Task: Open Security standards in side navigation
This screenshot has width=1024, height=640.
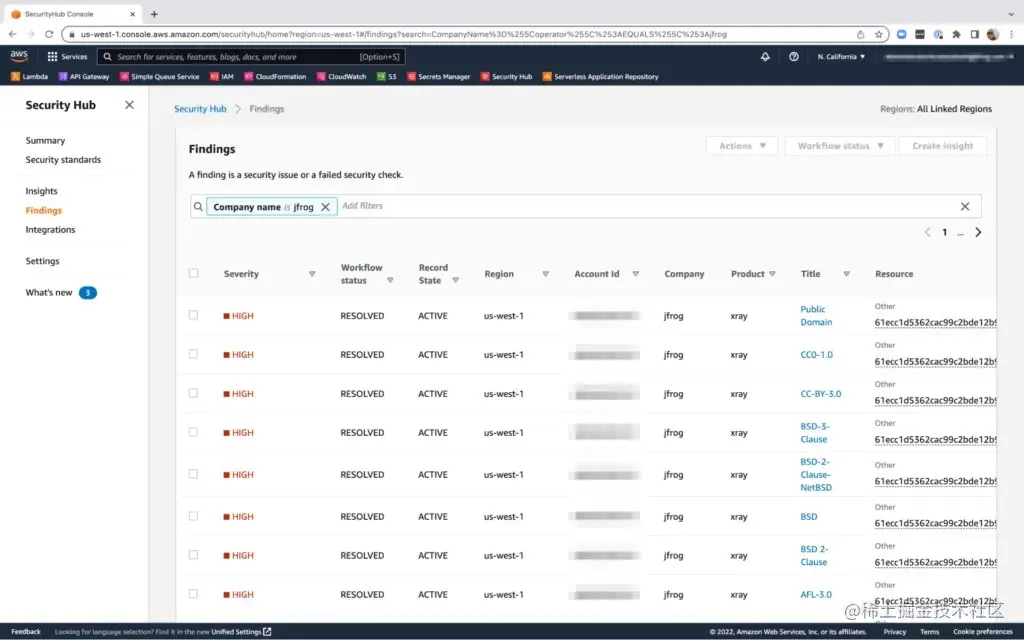Action: click(x=63, y=159)
